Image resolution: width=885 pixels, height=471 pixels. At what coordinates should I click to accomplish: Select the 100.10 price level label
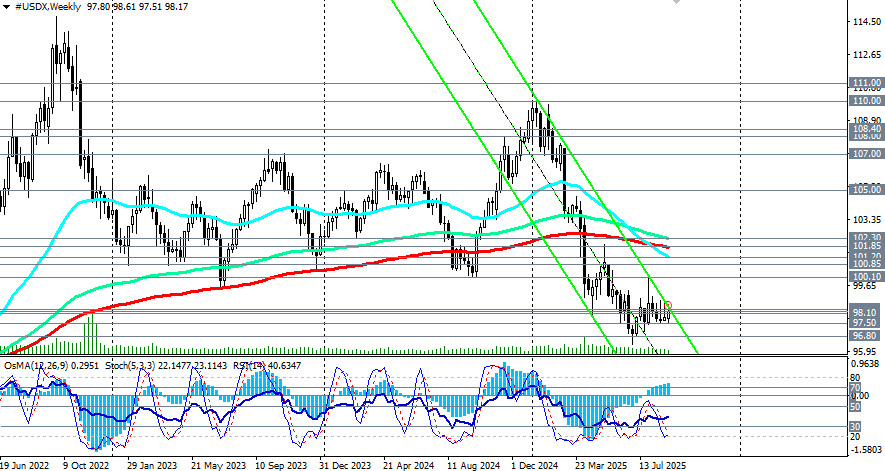coord(867,276)
